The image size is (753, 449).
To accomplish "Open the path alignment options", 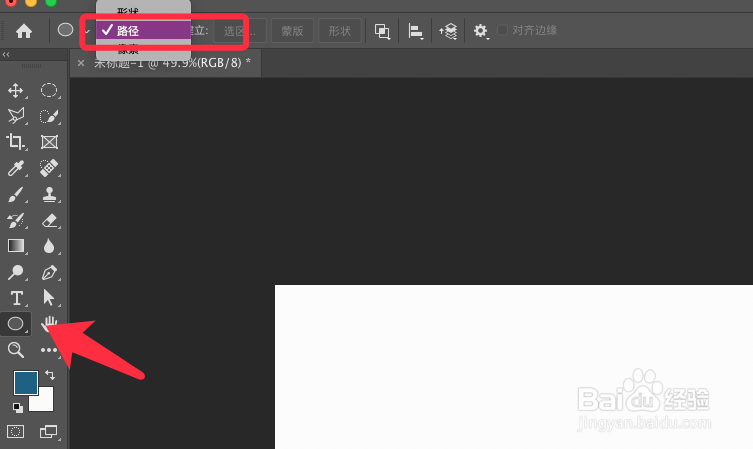I will pyautogui.click(x=415, y=32).
